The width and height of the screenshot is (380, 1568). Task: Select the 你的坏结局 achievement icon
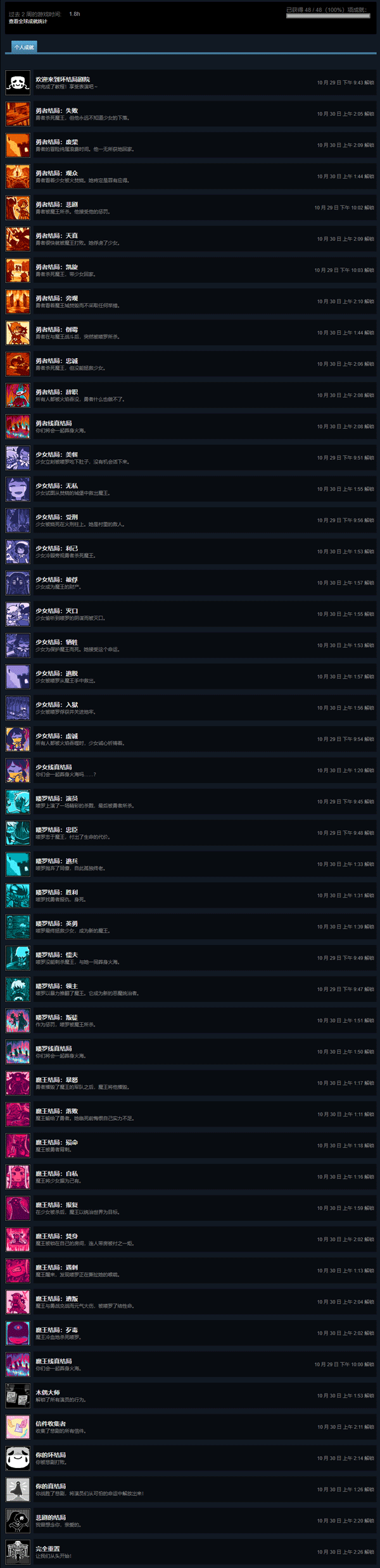point(18,1458)
